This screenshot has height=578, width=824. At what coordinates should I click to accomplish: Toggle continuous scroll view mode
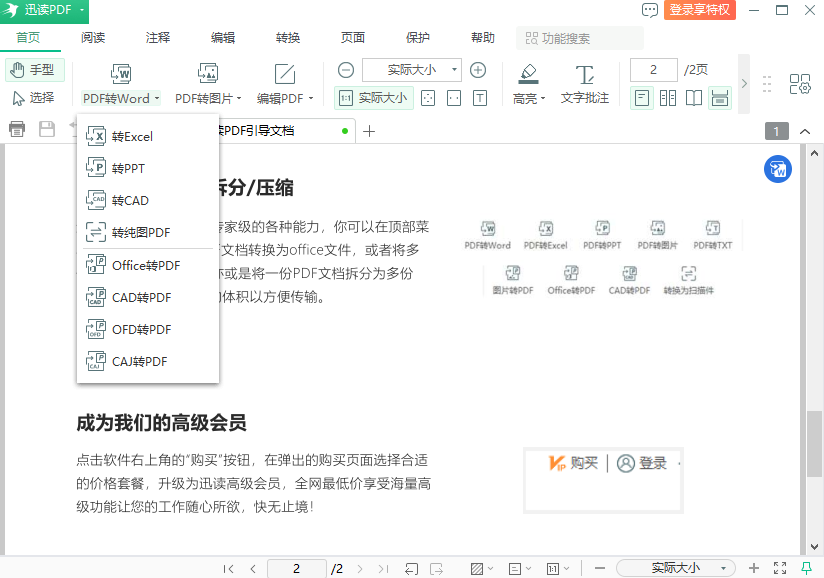pyautogui.click(x=720, y=98)
